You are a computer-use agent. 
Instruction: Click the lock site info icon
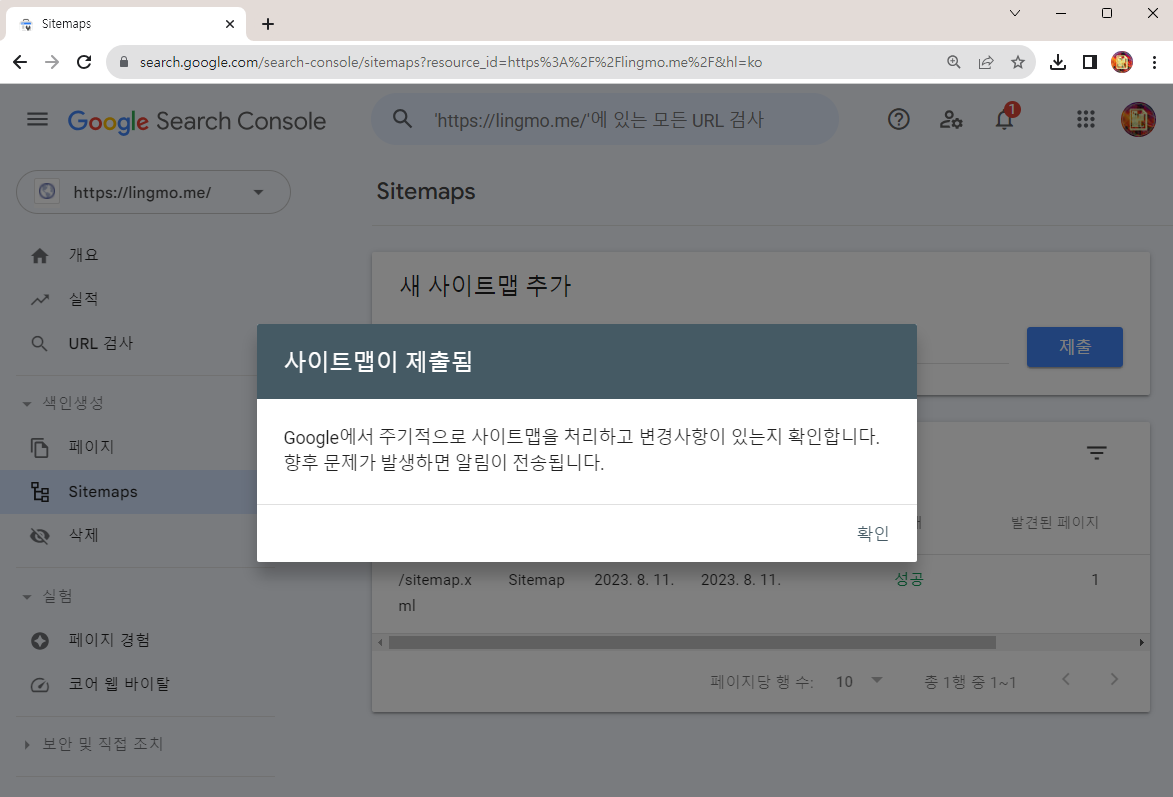[x=124, y=62]
